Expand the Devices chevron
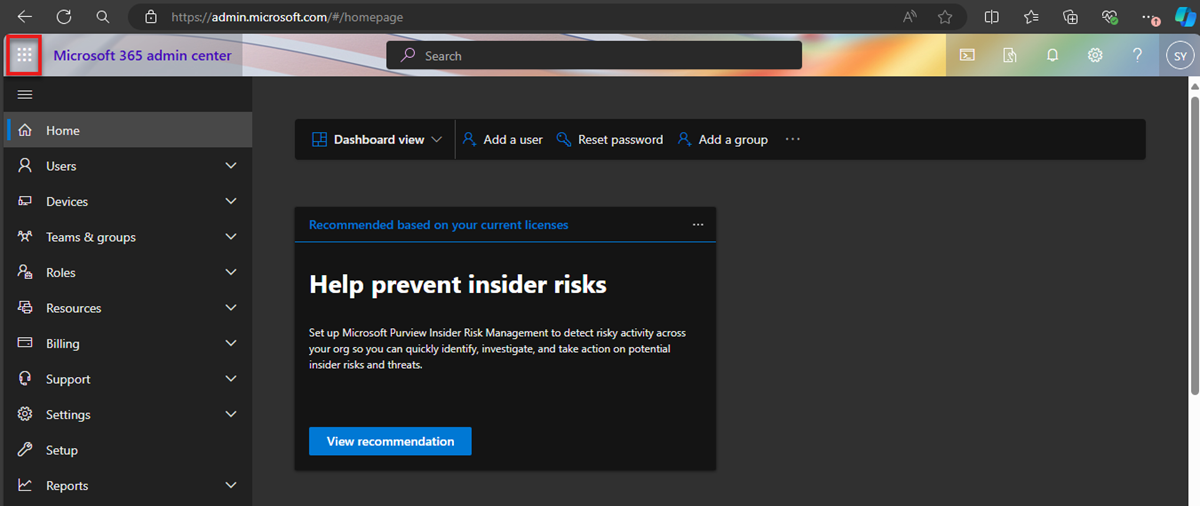 [x=231, y=201]
